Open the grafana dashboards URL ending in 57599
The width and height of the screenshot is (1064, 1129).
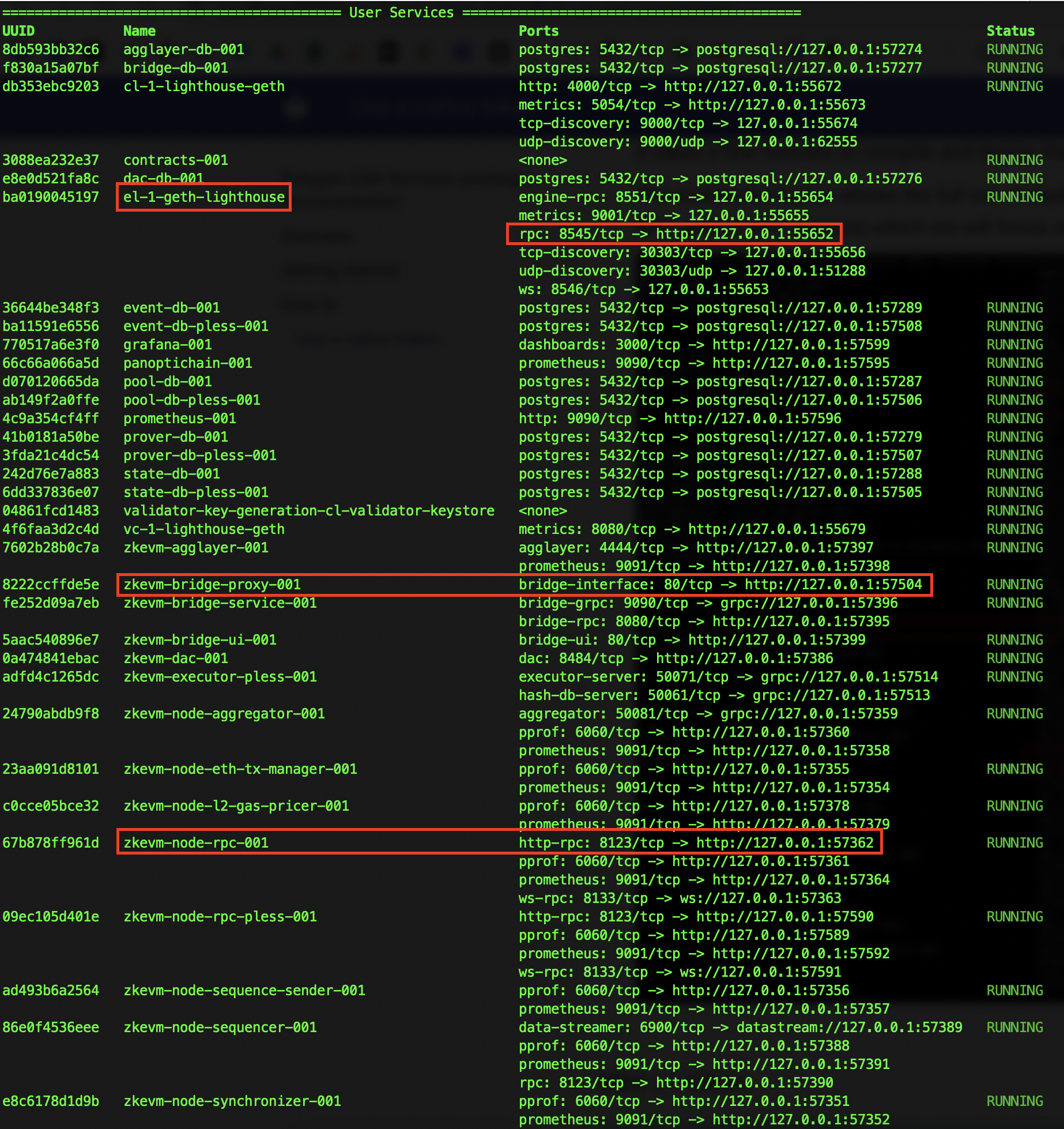tap(801, 345)
